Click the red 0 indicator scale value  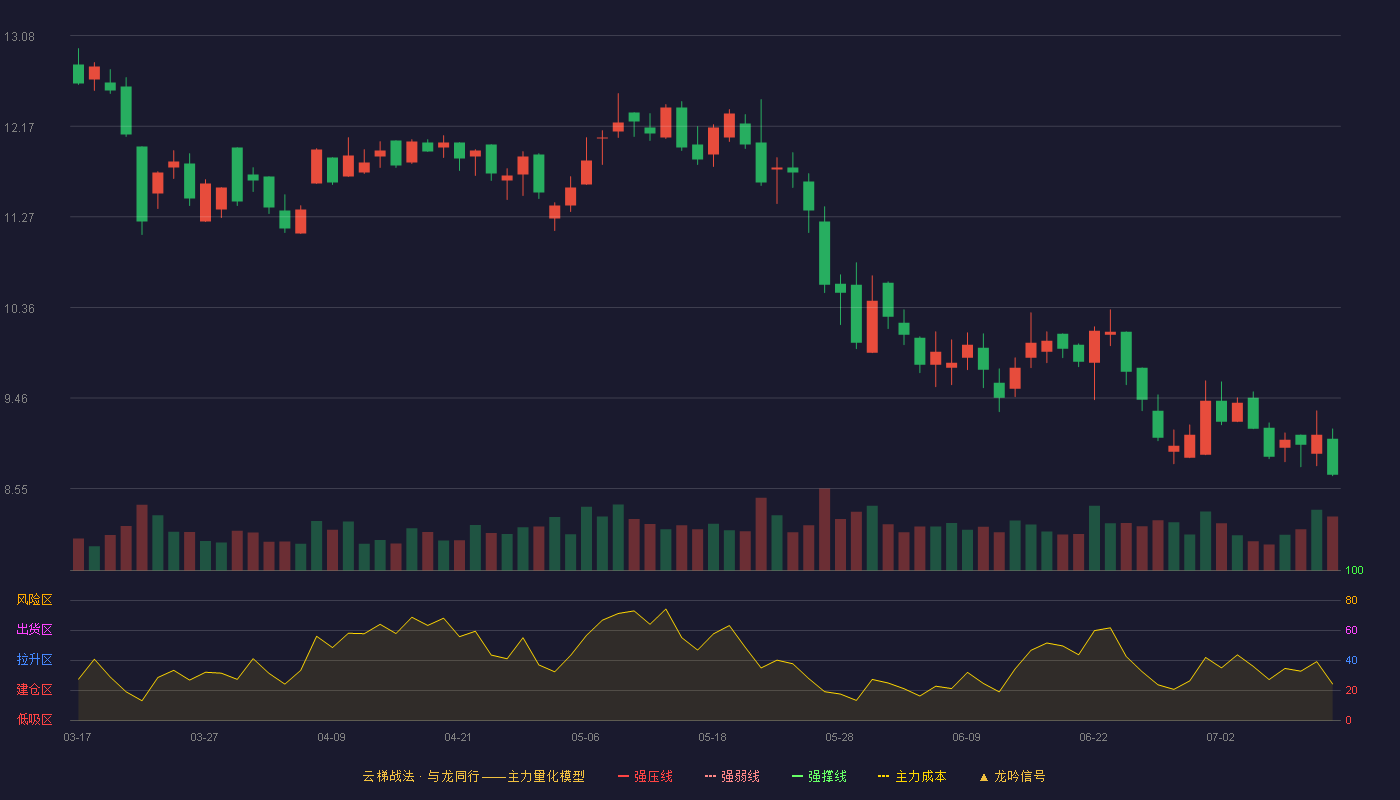(x=1348, y=721)
